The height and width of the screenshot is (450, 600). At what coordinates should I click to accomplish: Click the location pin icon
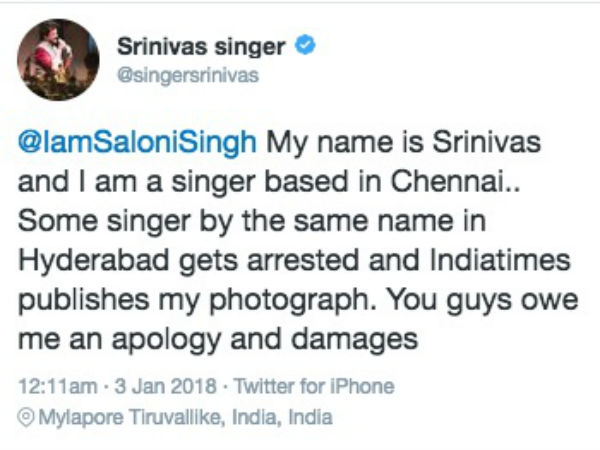26,418
